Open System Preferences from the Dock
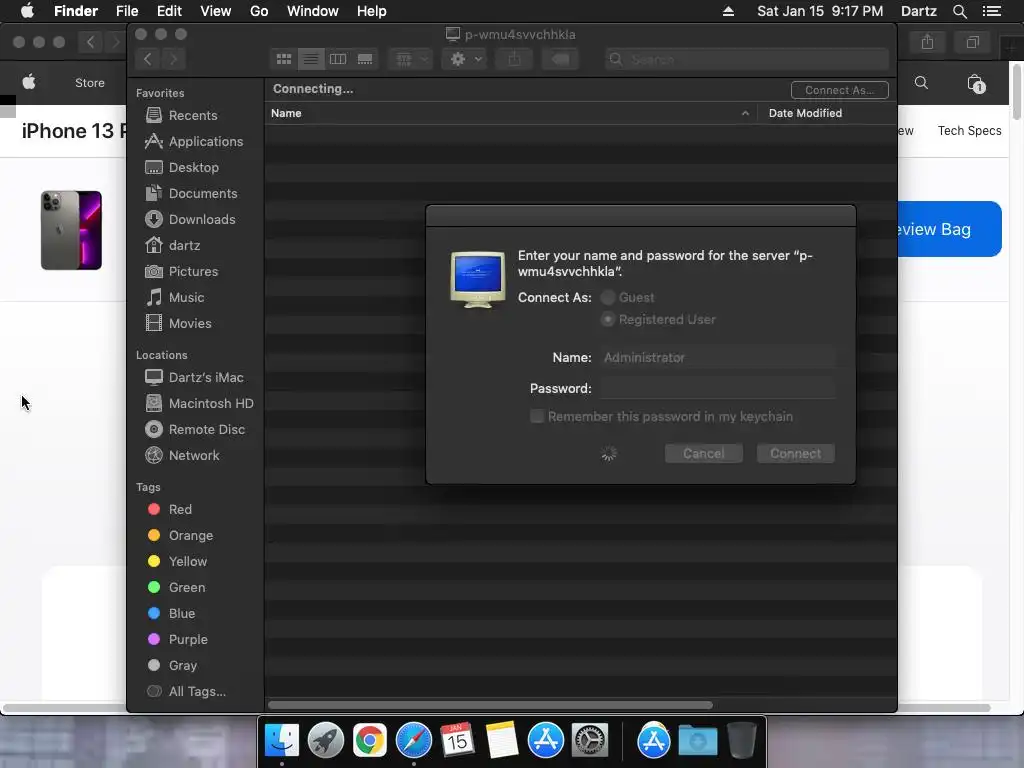1024x768 pixels. point(590,741)
